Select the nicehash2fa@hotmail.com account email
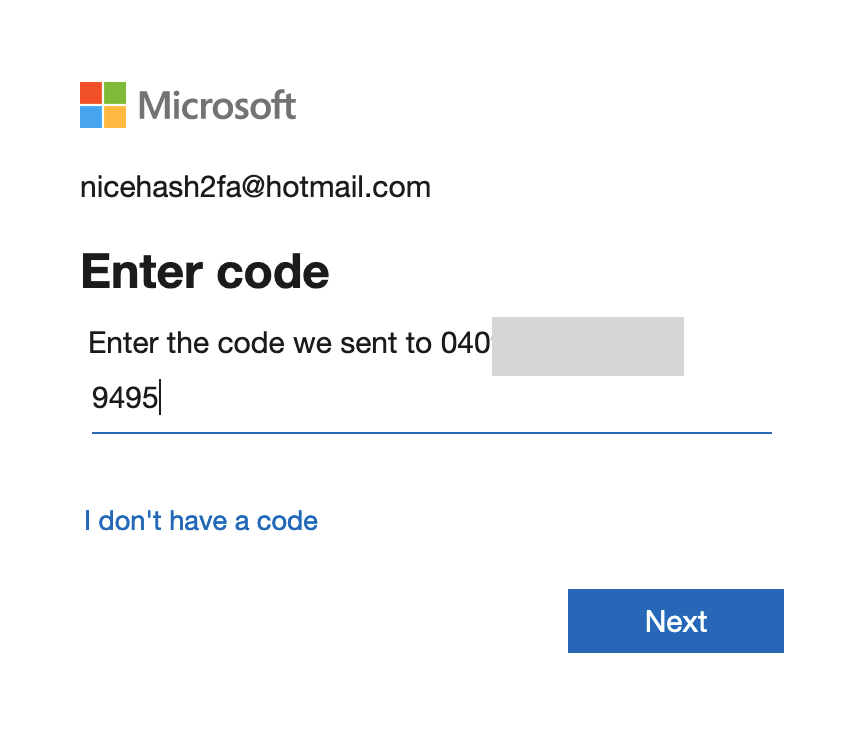866x736 pixels. [x=255, y=187]
